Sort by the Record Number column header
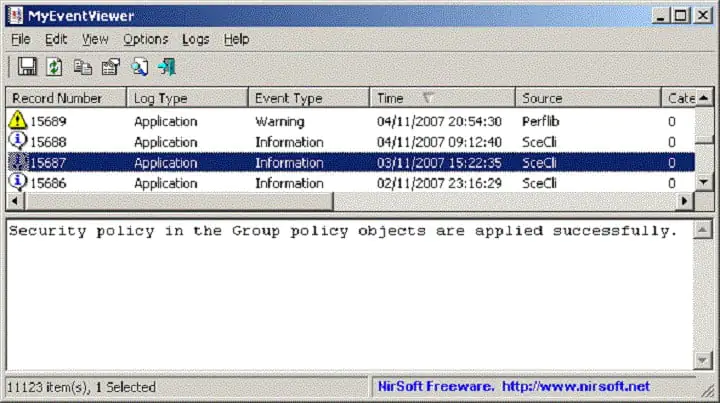This screenshot has width=720, height=403. (66, 98)
